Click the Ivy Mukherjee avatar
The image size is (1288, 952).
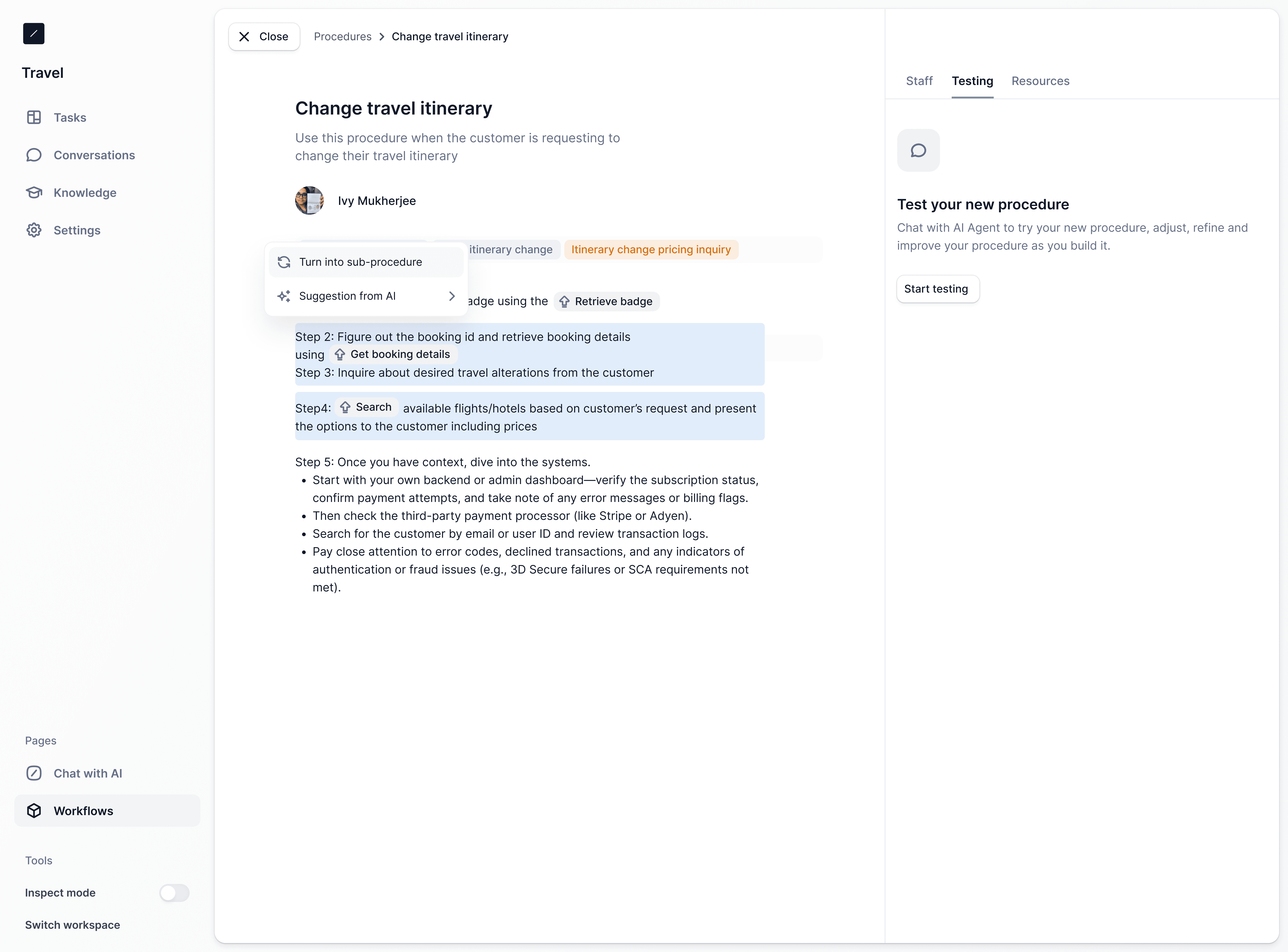tap(309, 201)
